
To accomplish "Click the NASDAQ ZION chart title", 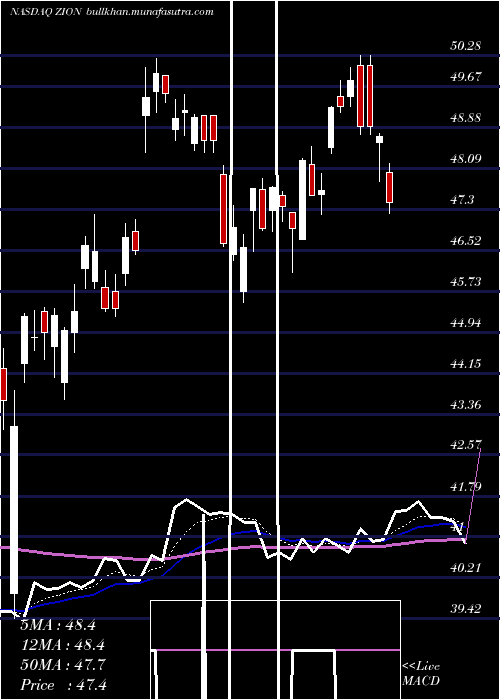I will [46, 12].
